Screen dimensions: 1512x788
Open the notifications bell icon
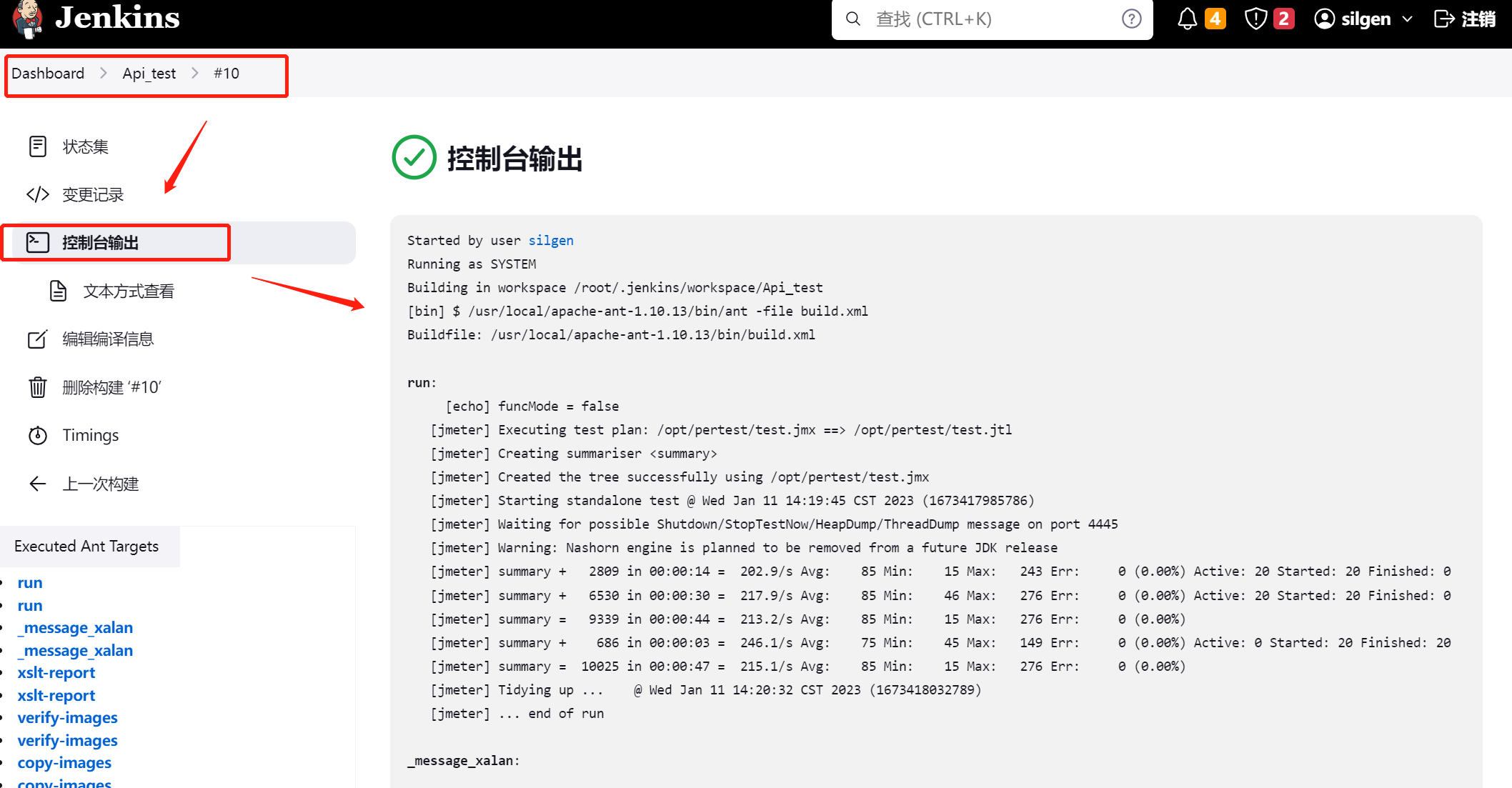point(1187,19)
